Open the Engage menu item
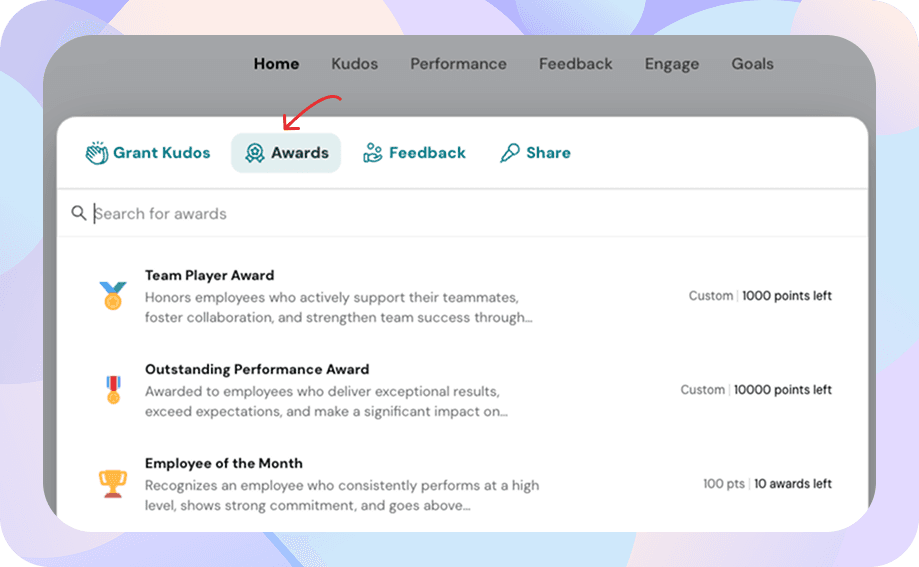The image size is (919, 567). click(x=672, y=64)
